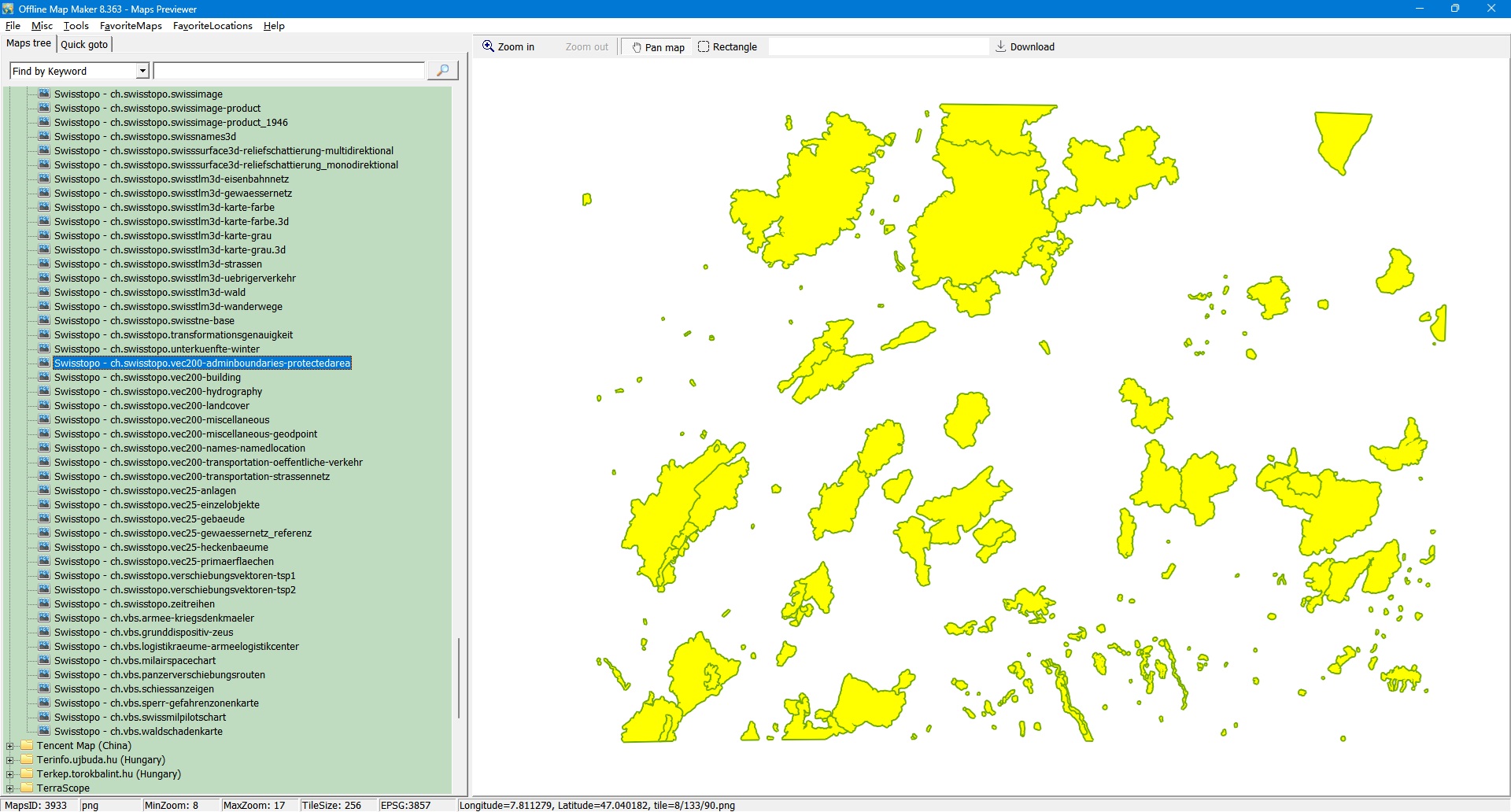
Task: Select the swisstlm3d-wanderwege layer
Action: point(168,307)
